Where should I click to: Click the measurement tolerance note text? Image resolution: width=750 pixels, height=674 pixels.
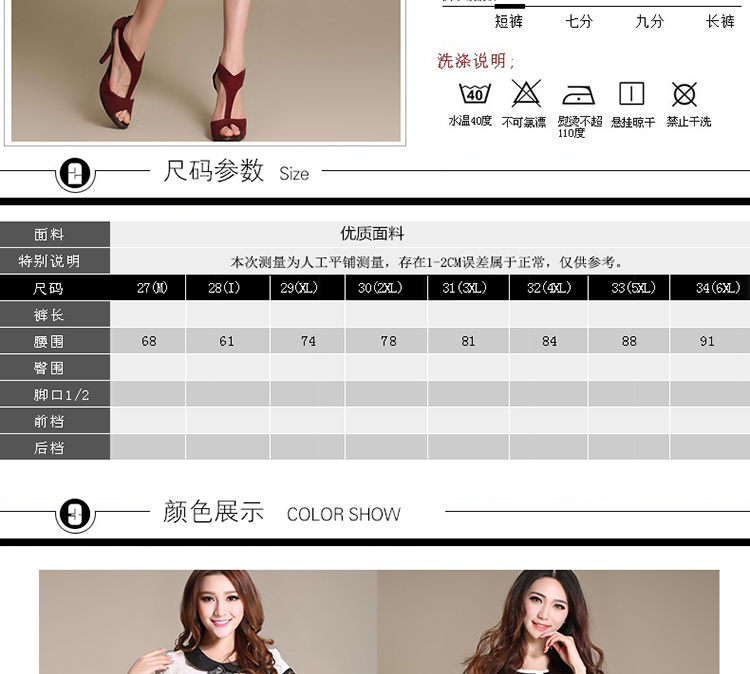click(427, 262)
